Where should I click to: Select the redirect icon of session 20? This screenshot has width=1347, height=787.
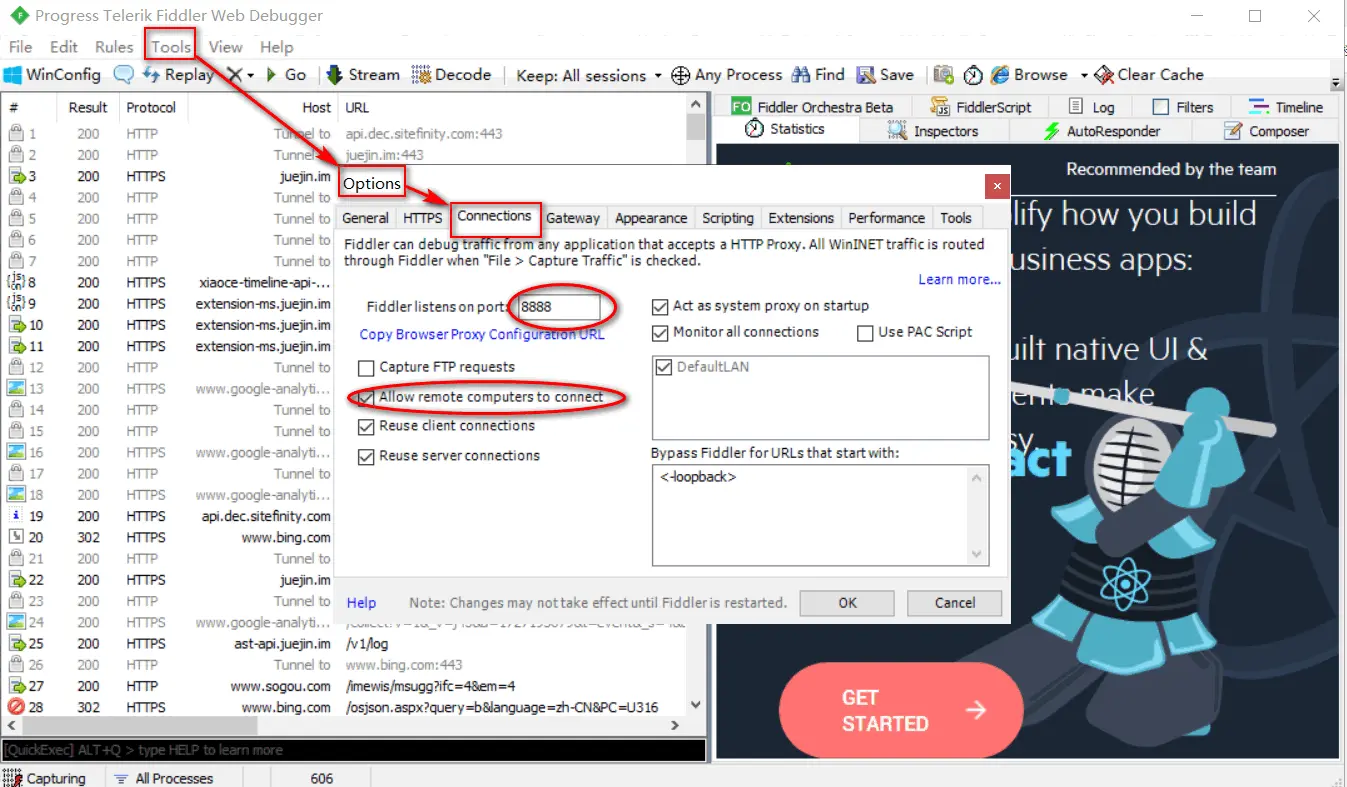coord(17,537)
